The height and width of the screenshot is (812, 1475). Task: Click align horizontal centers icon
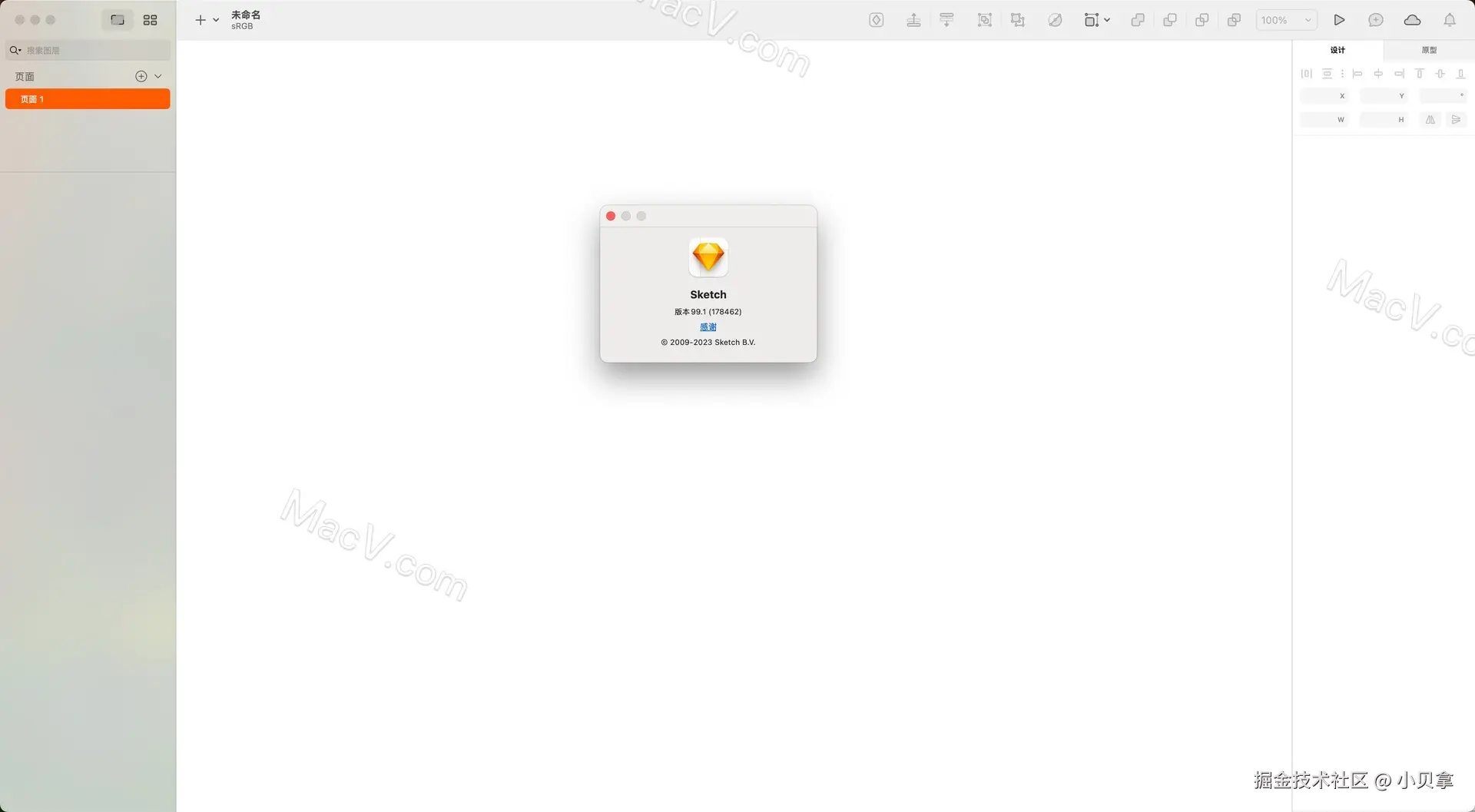[x=1378, y=74]
